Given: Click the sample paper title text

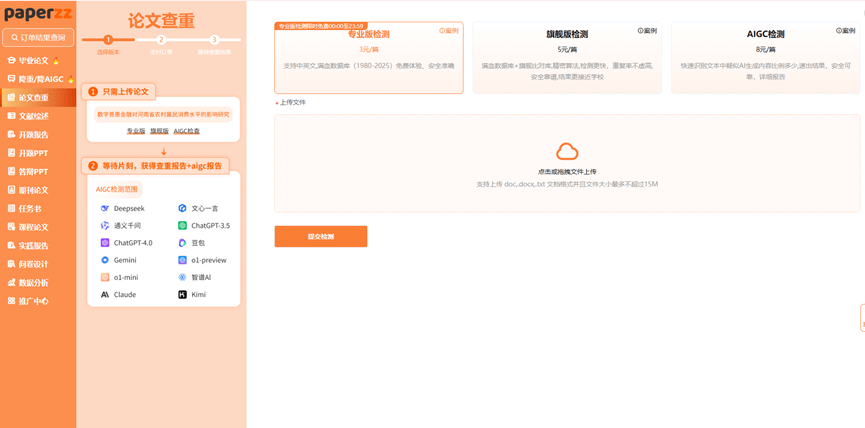Looking at the screenshot, I should coord(163,115).
